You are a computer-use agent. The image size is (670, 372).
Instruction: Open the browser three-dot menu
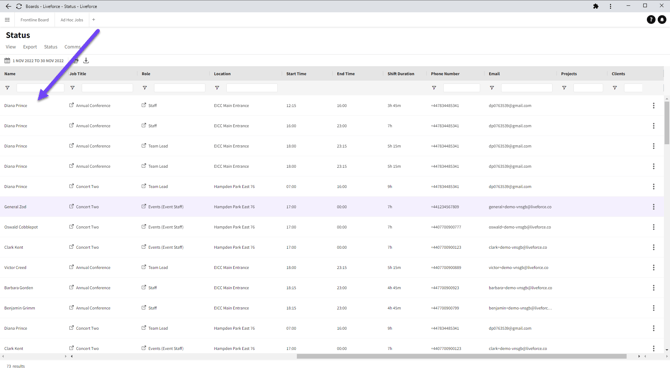click(x=610, y=6)
